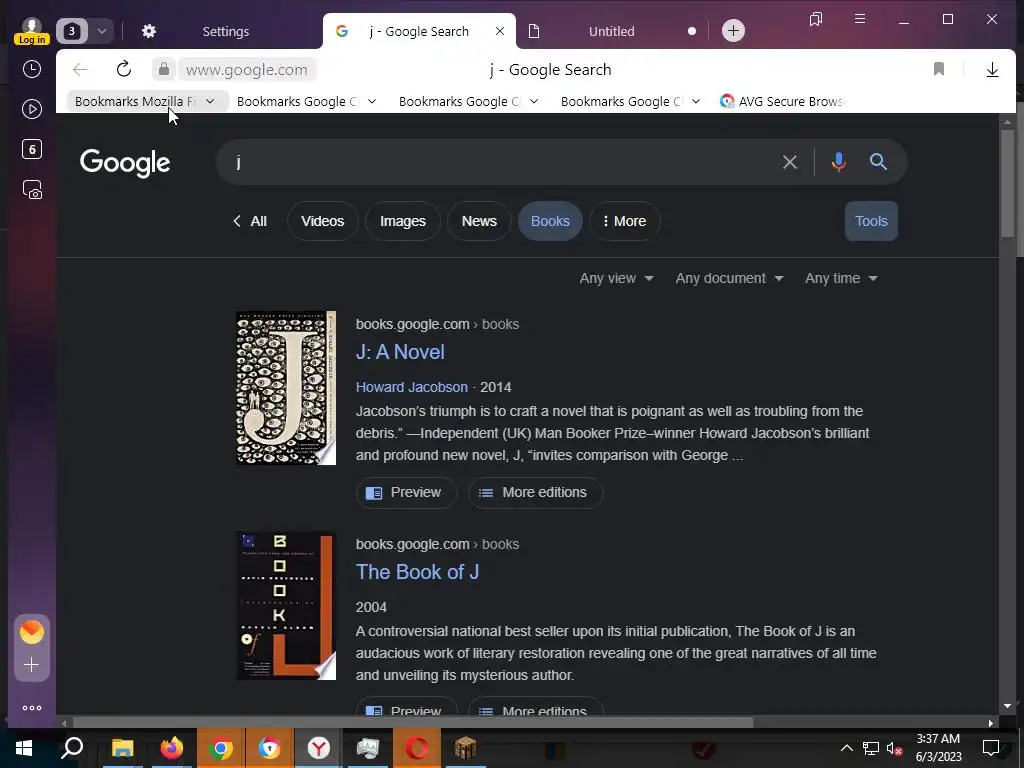This screenshot has height=768, width=1024.
Task: Open History clock icon in sidebar
Action: pos(31,69)
